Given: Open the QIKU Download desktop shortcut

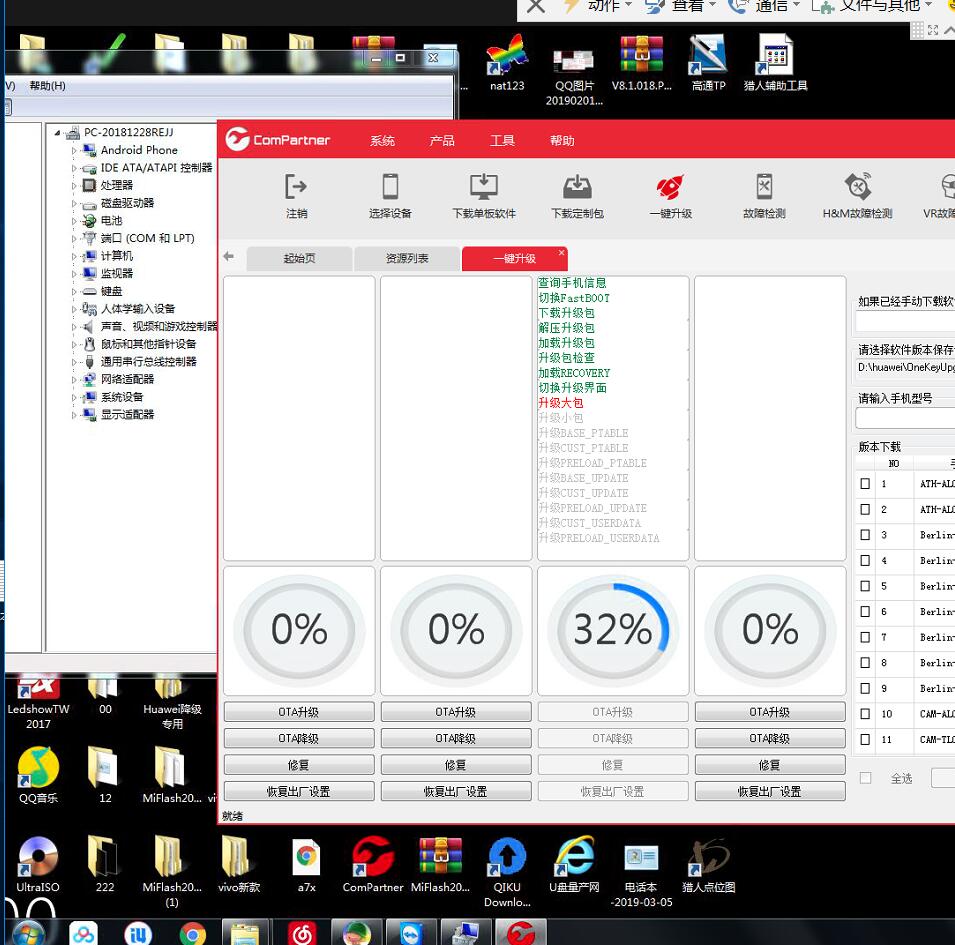Looking at the screenshot, I should (507, 872).
